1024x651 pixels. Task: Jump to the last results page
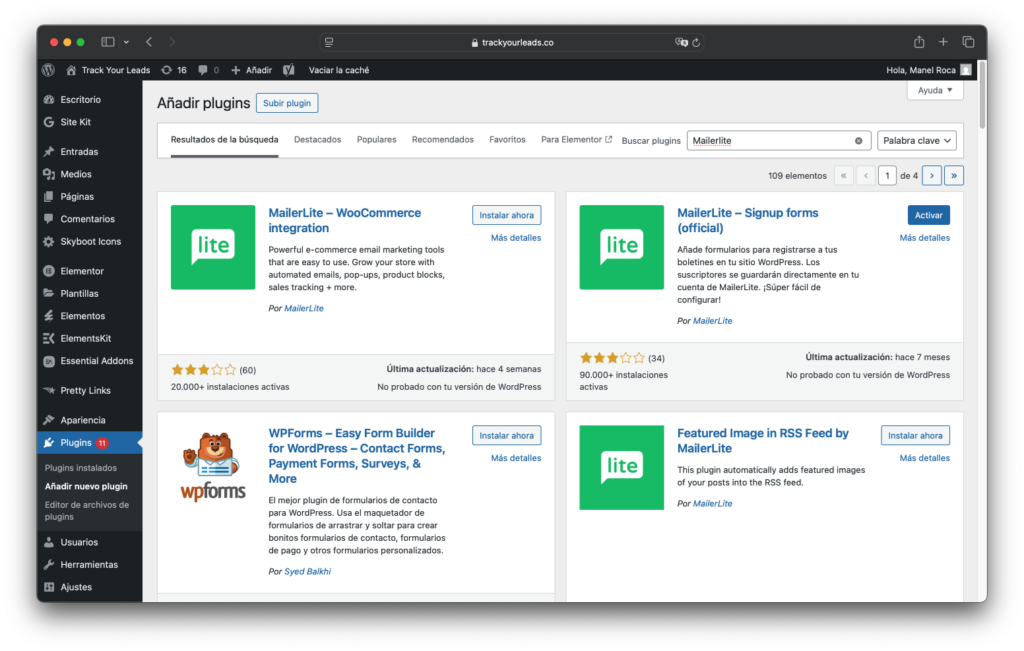(954, 176)
